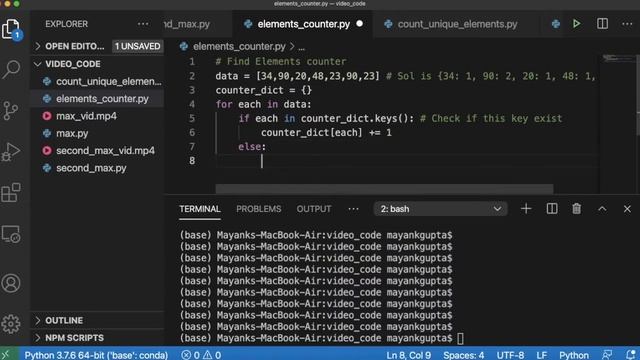Show errors and warnings count in status bar
This screenshot has height=360, width=640.
(x=202, y=355)
